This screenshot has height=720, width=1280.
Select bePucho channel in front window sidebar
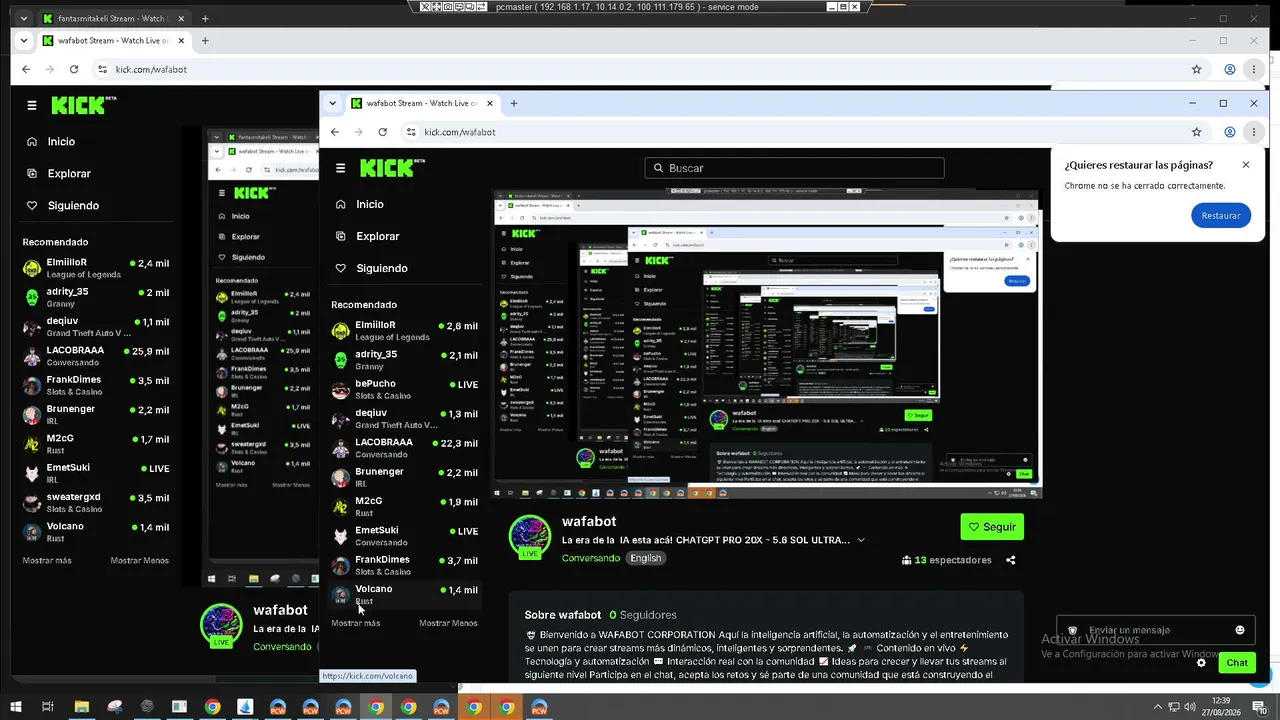pos(404,389)
